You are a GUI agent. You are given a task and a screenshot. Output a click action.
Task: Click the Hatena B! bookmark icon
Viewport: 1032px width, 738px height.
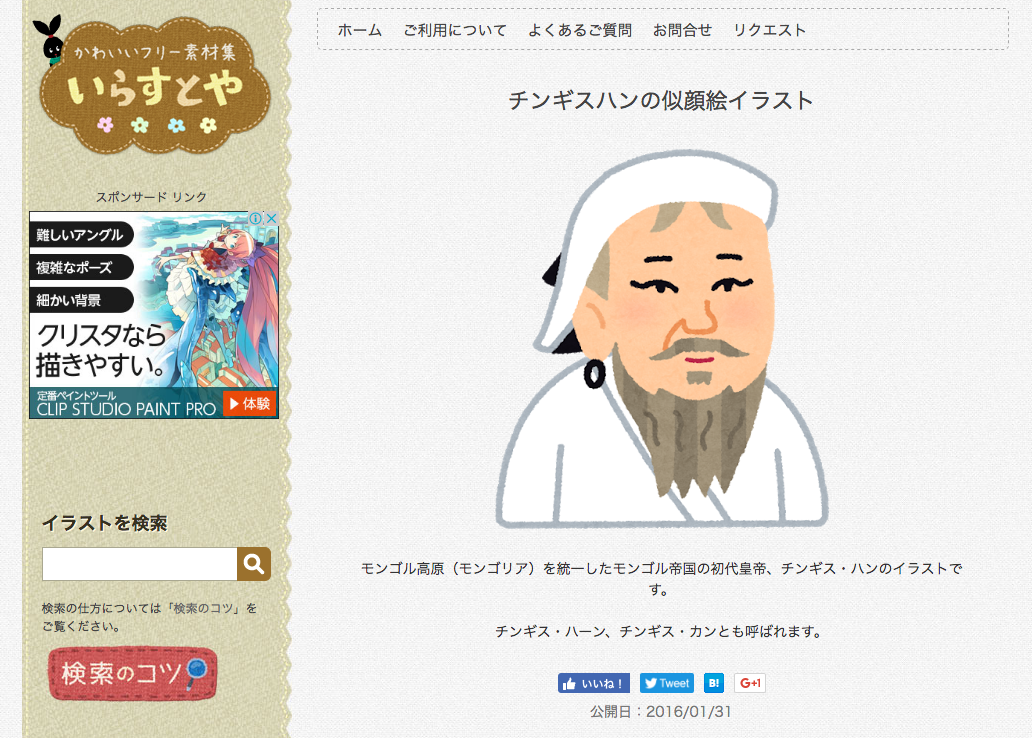[x=713, y=683]
